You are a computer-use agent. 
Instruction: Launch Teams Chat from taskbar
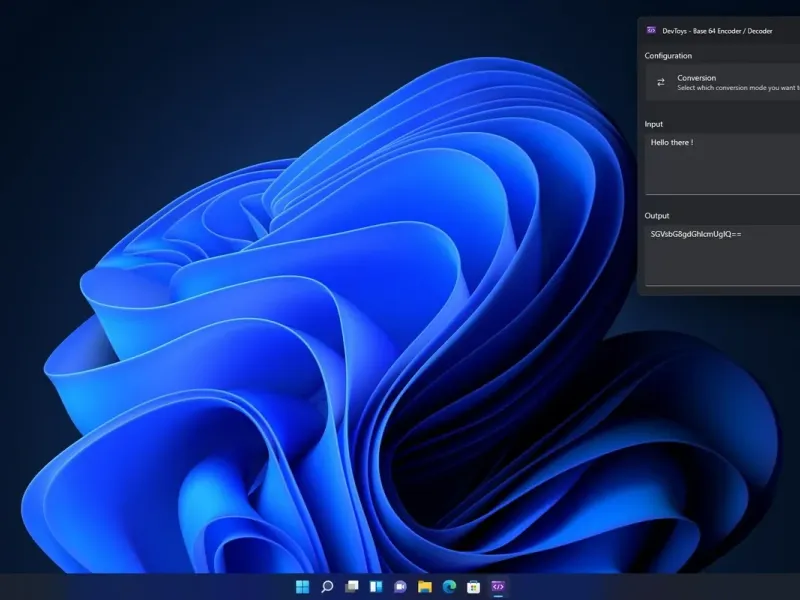(x=401, y=587)
